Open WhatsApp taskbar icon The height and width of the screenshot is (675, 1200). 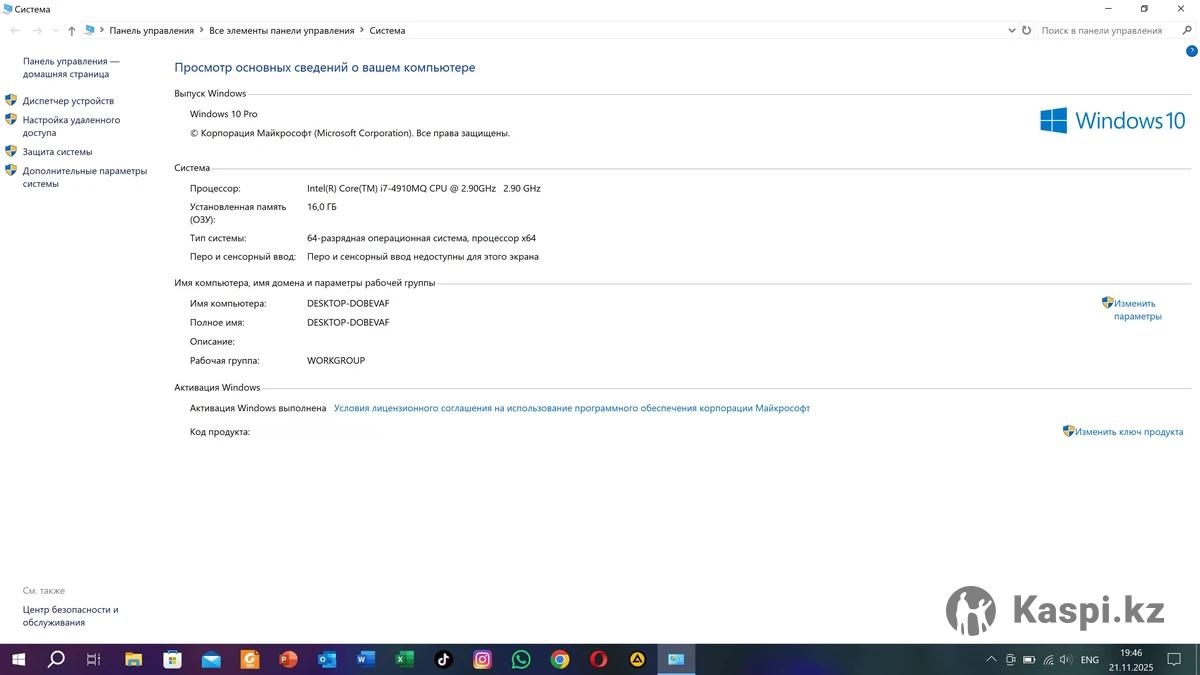[521, 659]
